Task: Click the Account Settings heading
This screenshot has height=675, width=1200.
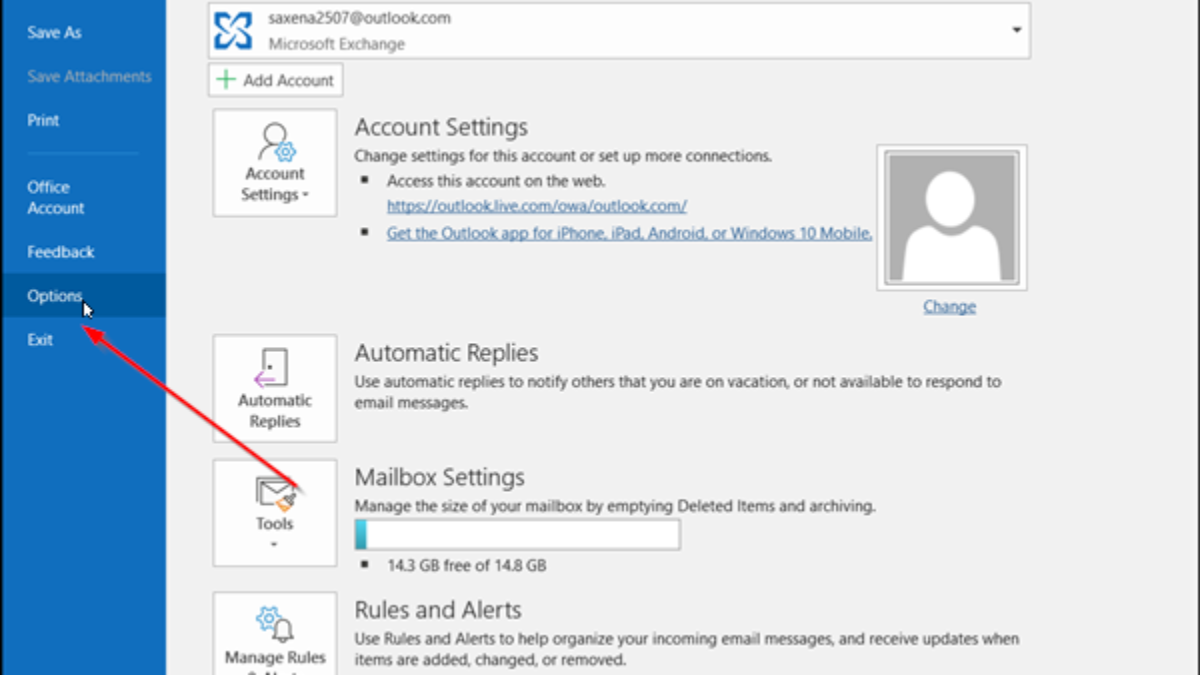Action: pos(441,128)
